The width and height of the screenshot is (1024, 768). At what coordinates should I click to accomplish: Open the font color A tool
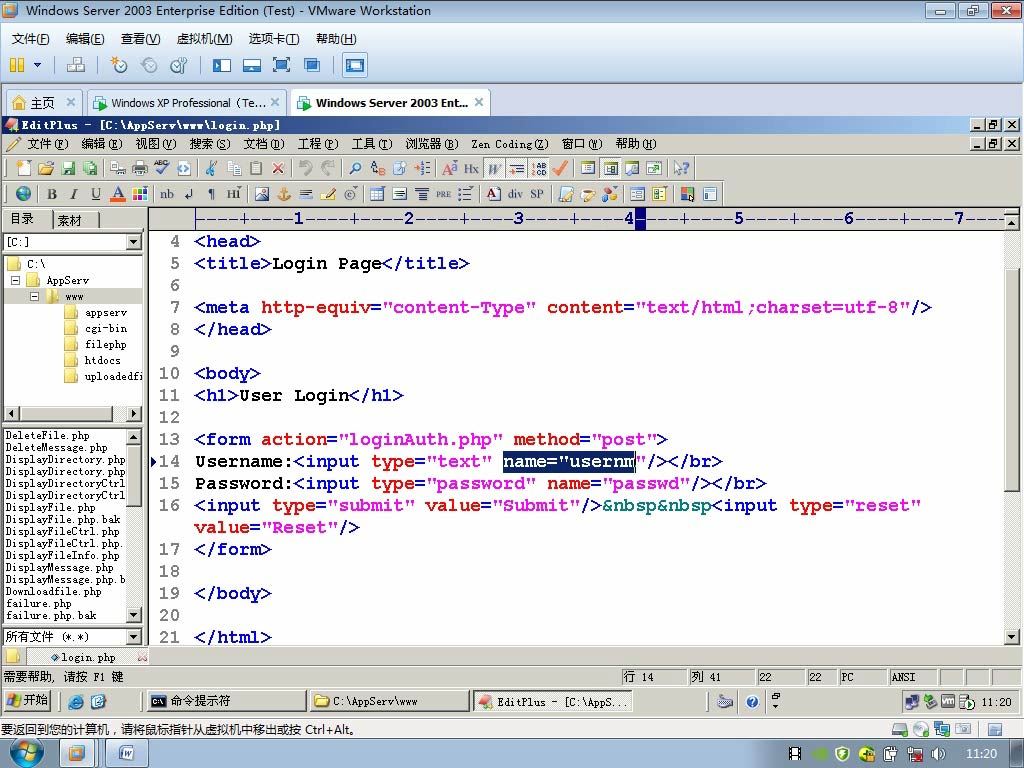pos(118,194)
